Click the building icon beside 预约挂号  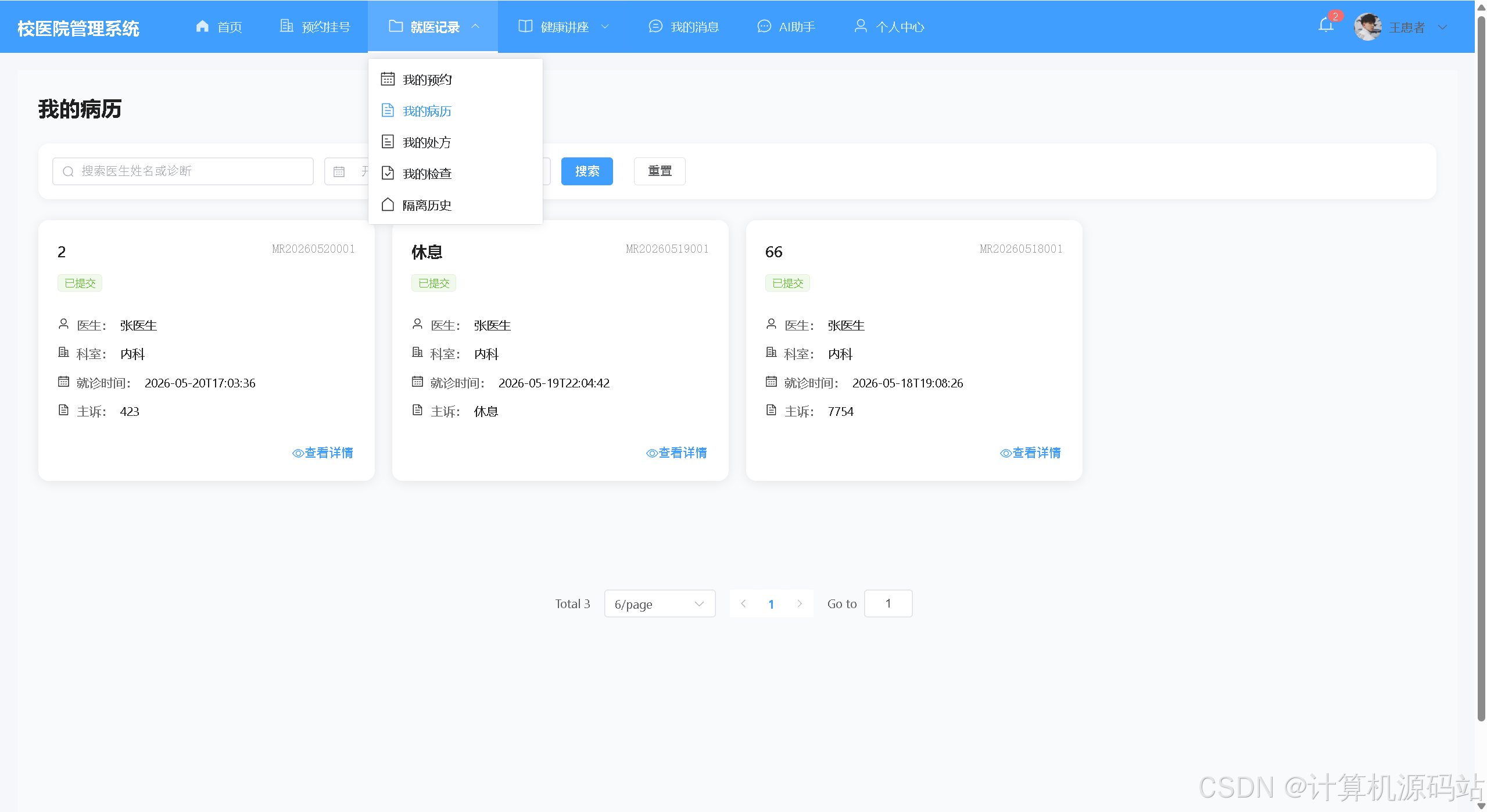click(286, 26)
